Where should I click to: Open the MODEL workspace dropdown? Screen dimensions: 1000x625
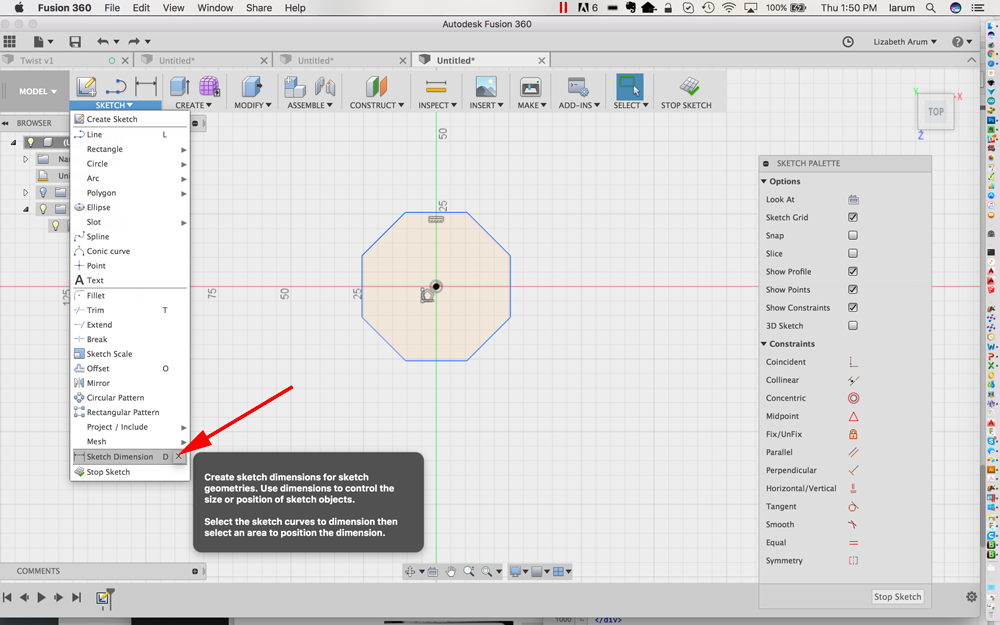tap(37, 91)
